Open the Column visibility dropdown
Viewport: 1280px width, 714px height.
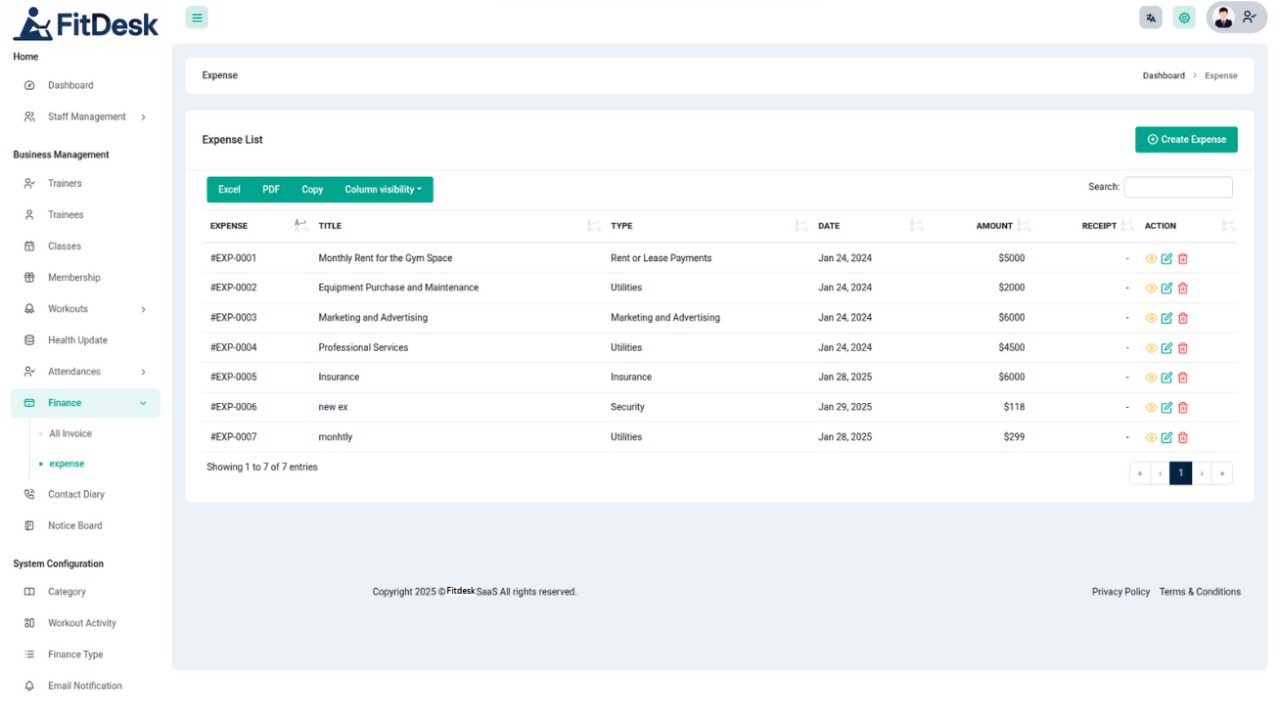[383, 190]
